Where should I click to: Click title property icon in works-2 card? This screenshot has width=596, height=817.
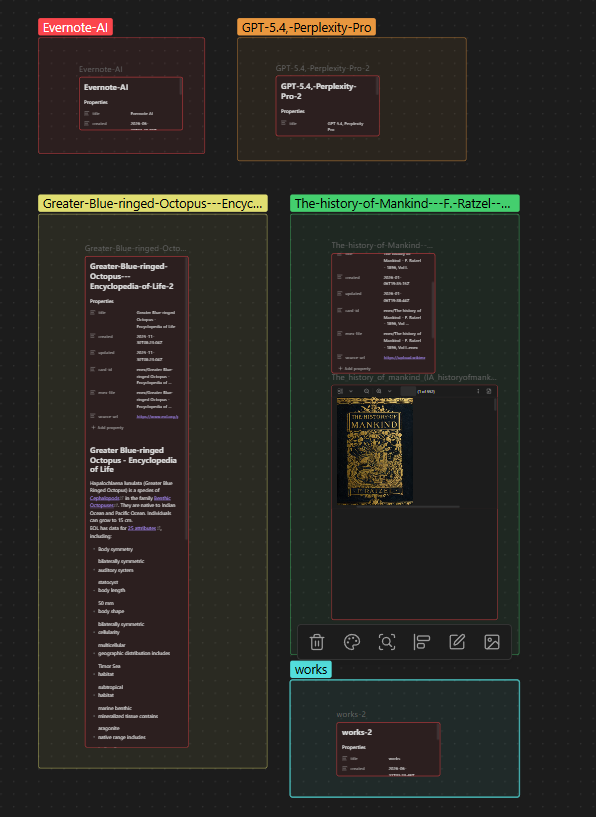tap(344, 758)
